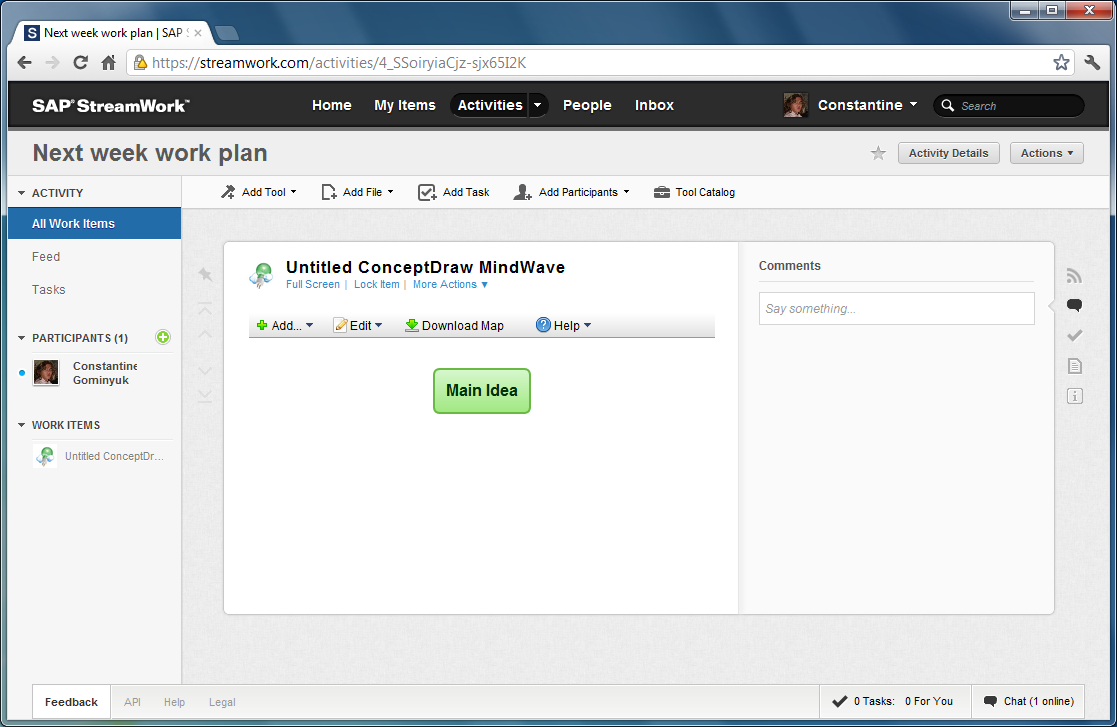Image resolution: width=1117 pixels, height=727 pixels.
Task: Collapse the ACTIVITY section
Action: [21, 193]
